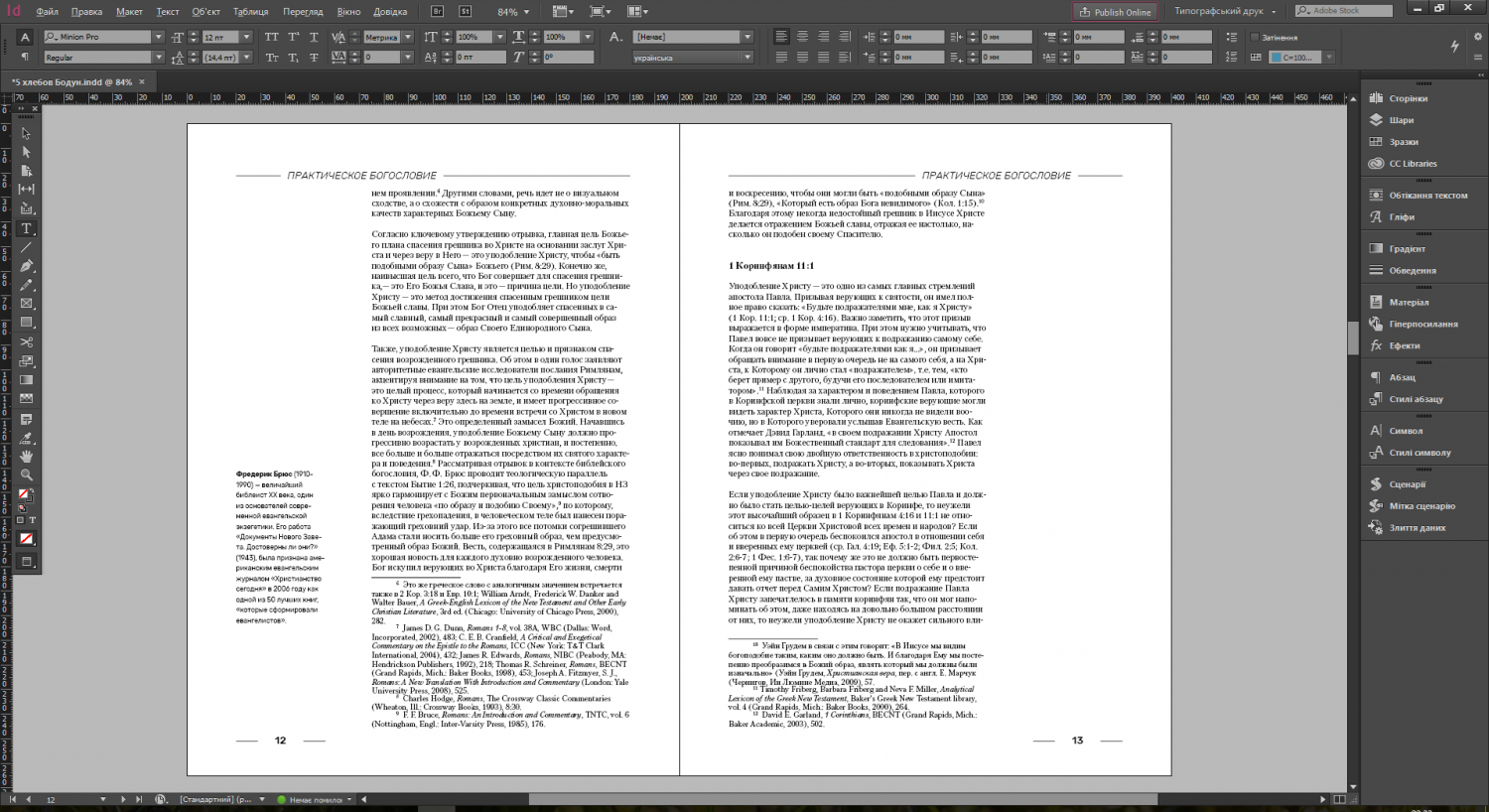
Task: Open the Таблиця menu
Action: [251, 12]
